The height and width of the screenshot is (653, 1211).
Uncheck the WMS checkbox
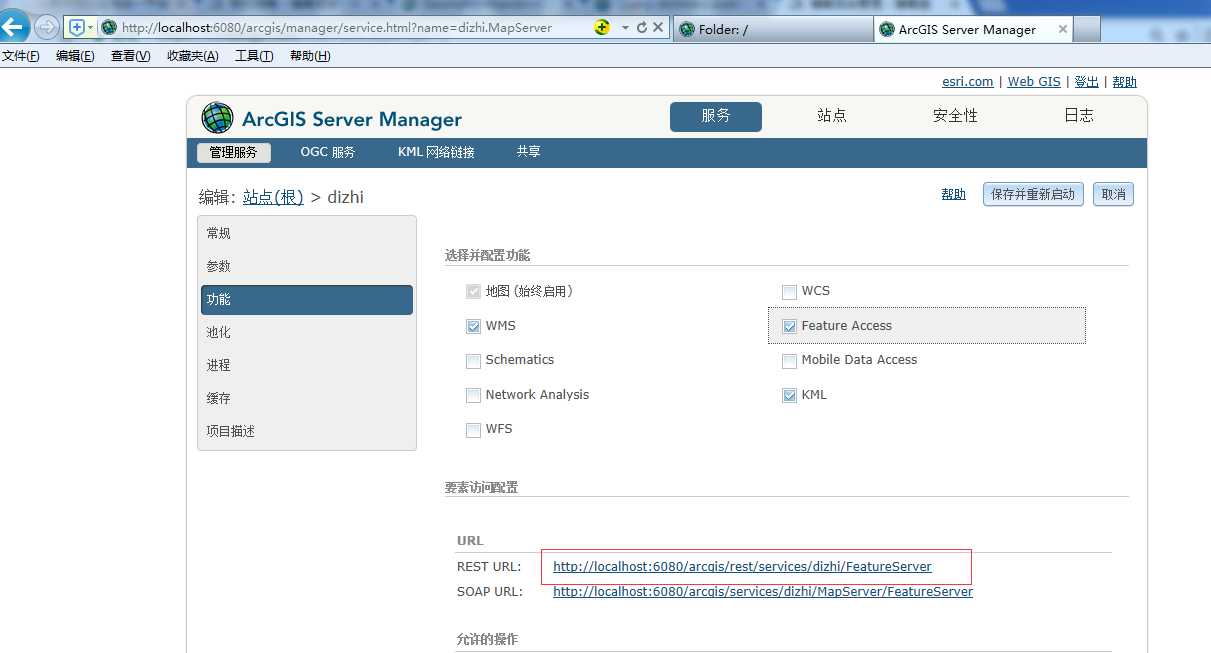click(474, 326)
